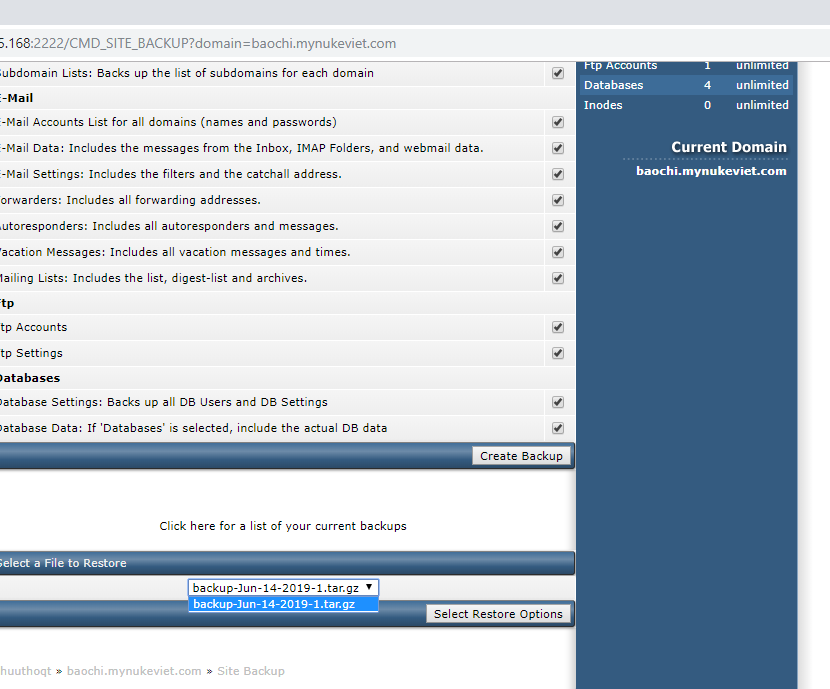Toggle E-Mail Data backup checkbox
The image size is (830, 689).
pos(558,148)
